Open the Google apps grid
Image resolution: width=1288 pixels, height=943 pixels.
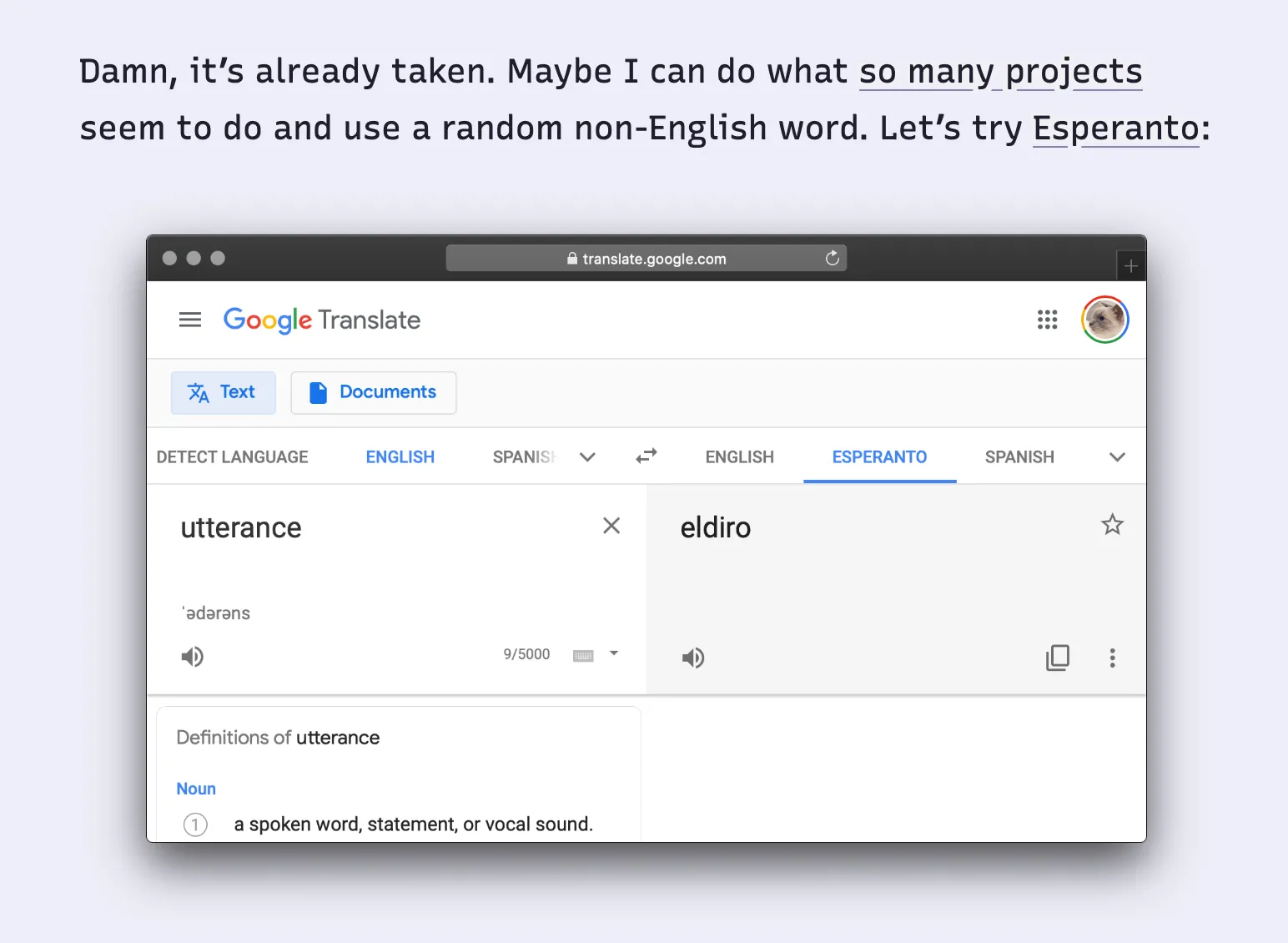pos(1047,320)
